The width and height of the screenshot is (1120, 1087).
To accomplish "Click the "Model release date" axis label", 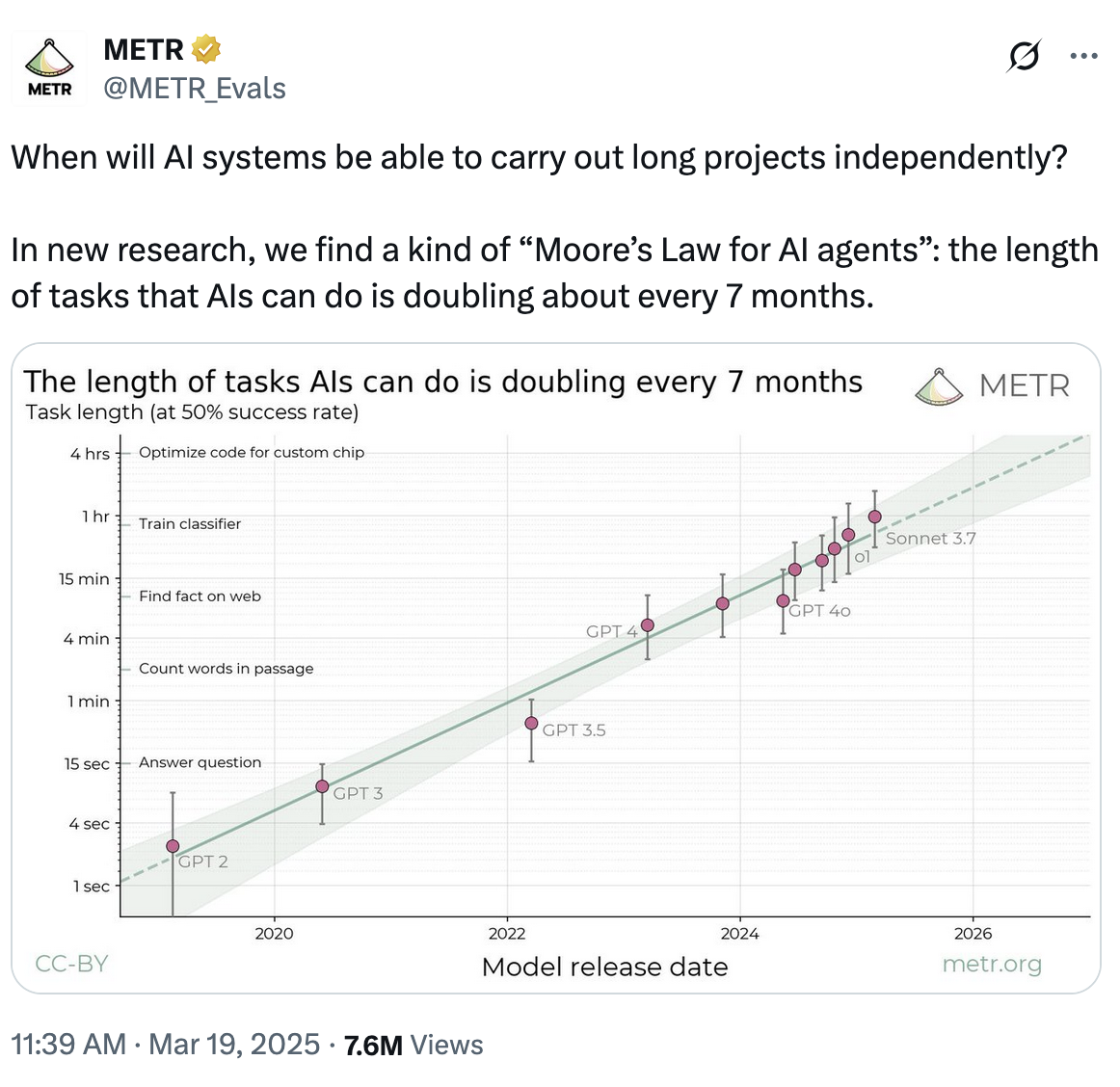I will 604,967.
